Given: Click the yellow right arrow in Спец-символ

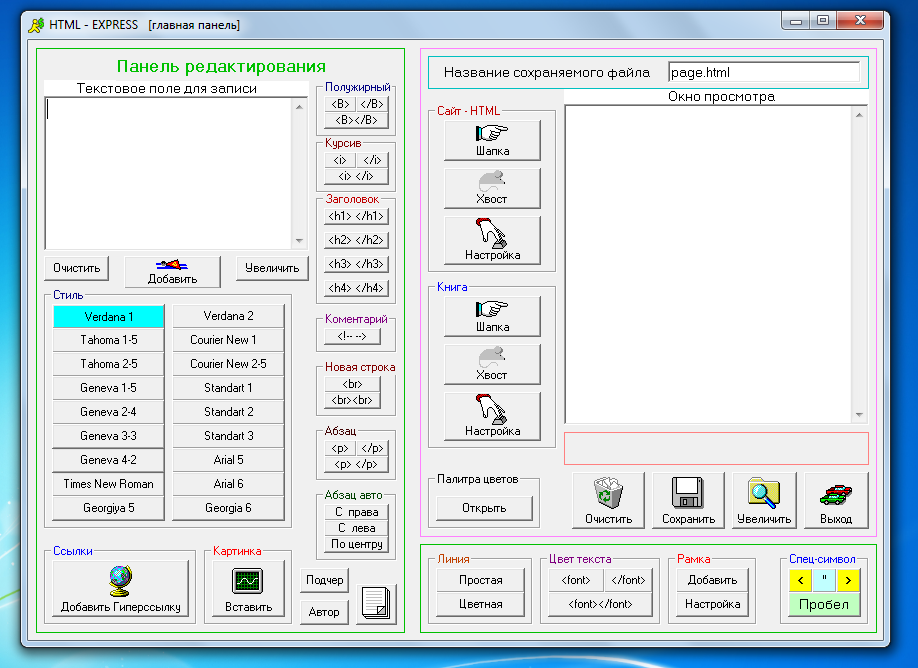Looking at the screenshot, I should pos(848,580).
